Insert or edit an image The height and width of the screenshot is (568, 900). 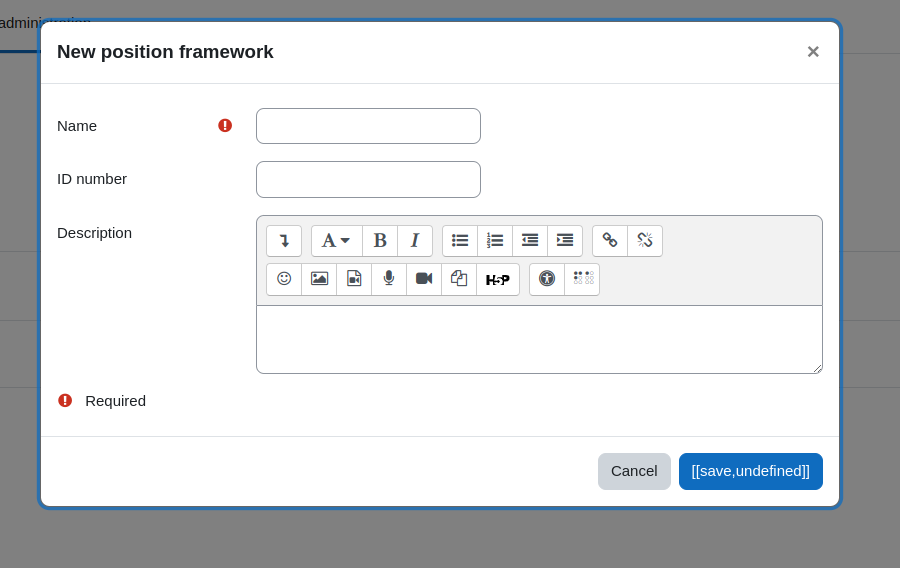tap(319, 279)
